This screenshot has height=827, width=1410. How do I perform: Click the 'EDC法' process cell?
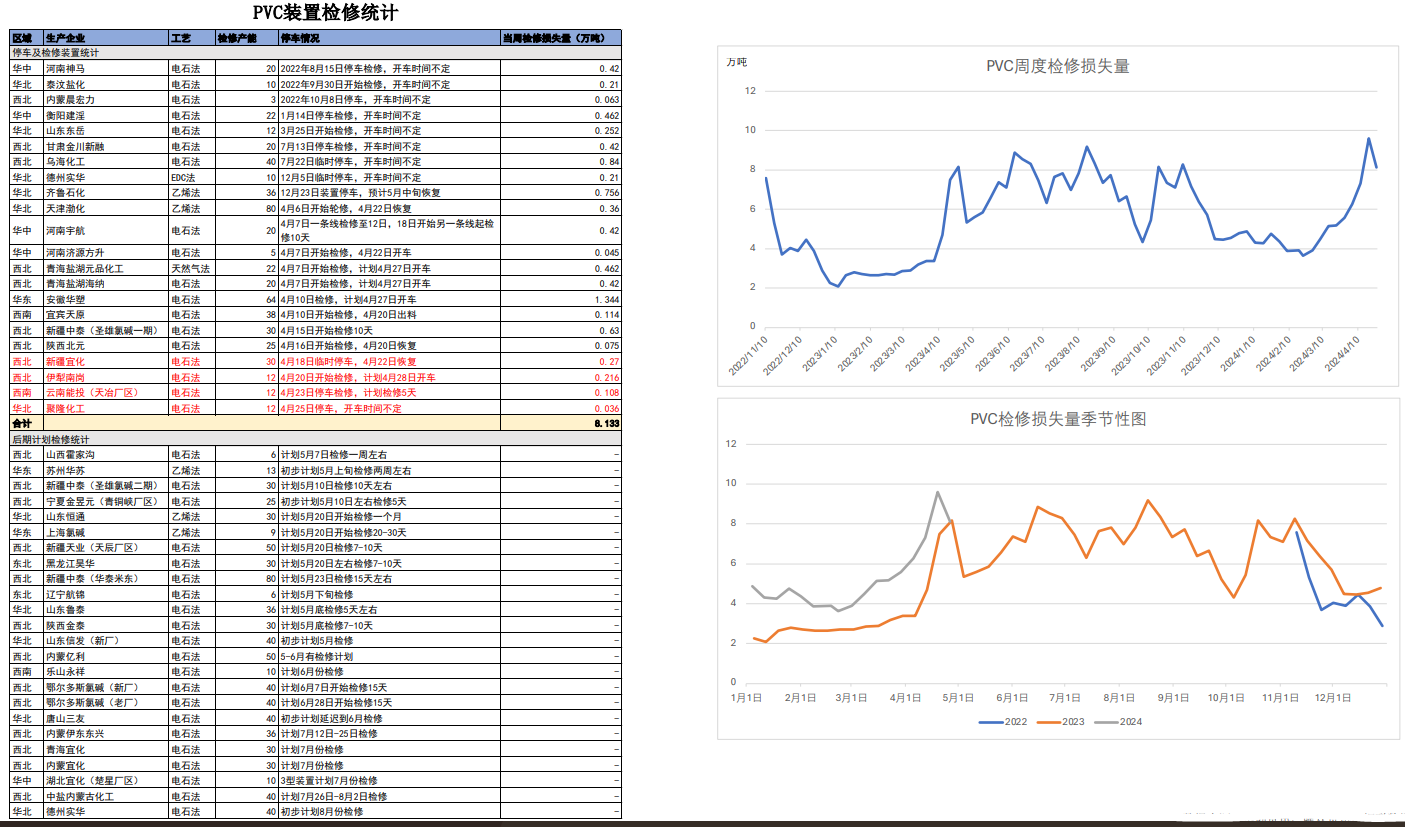[x=192, y=178]
